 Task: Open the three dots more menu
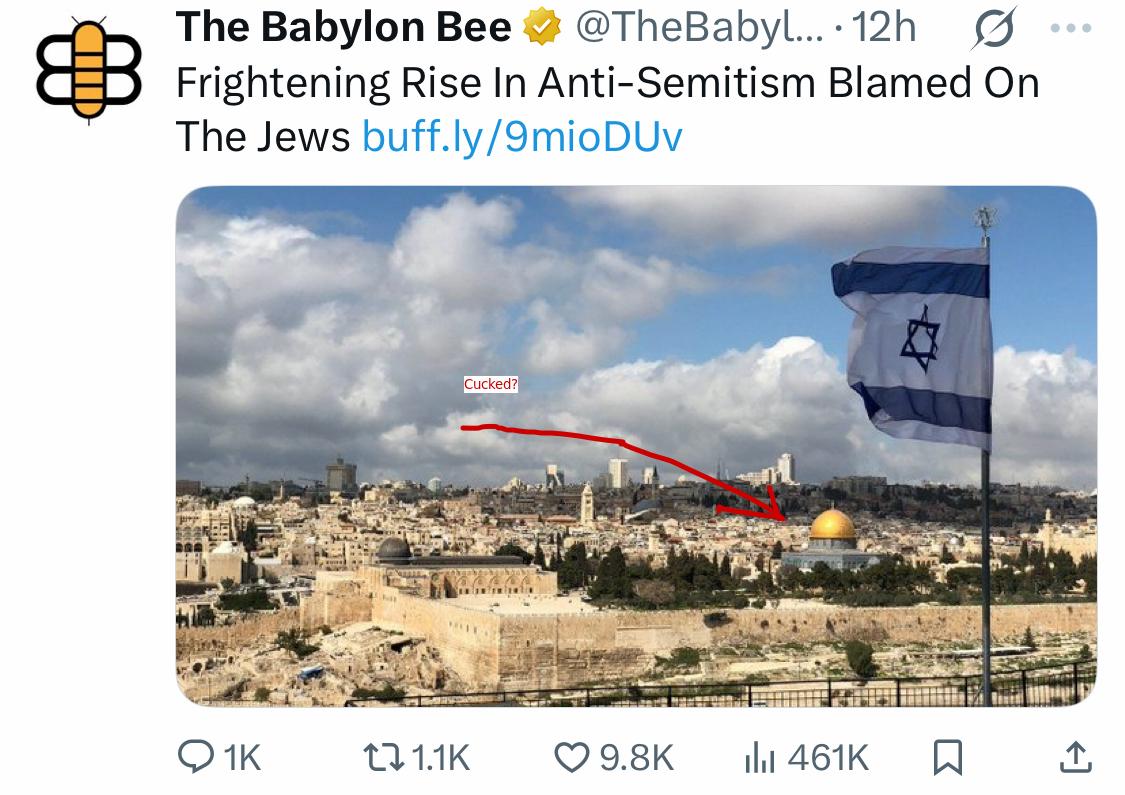click(1070, 28)
